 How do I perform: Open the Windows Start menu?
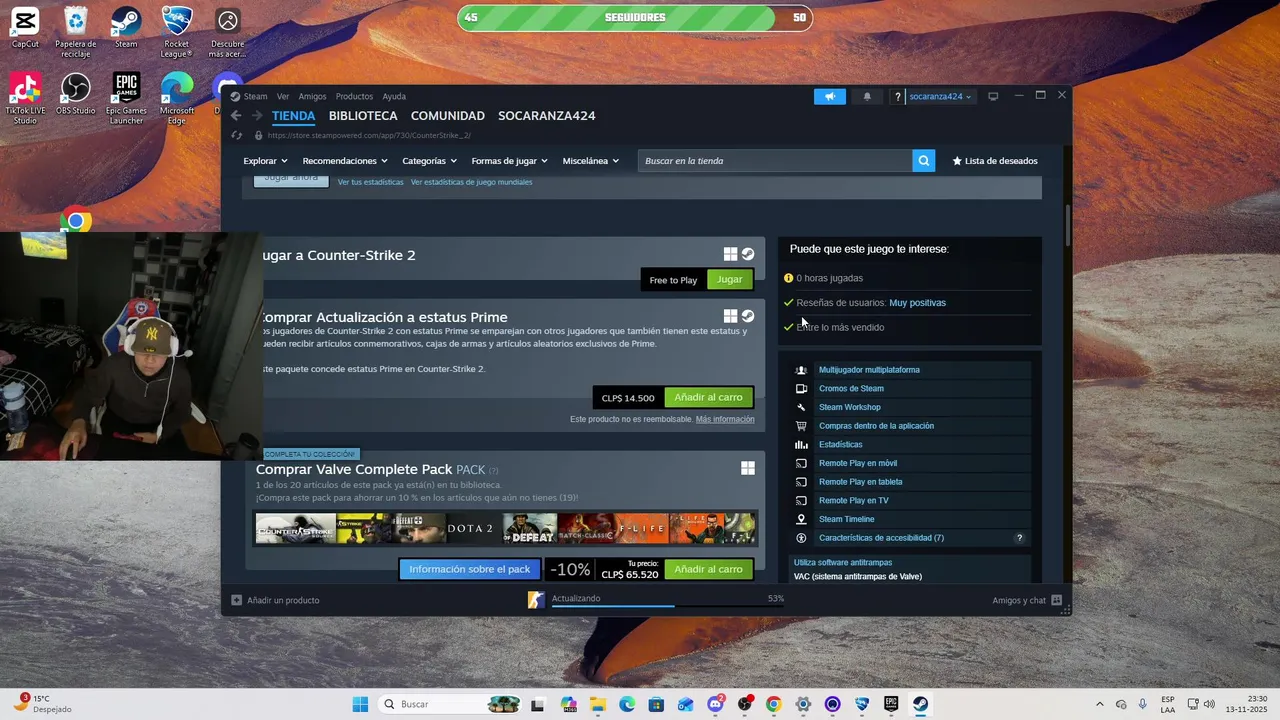point(360,704)
